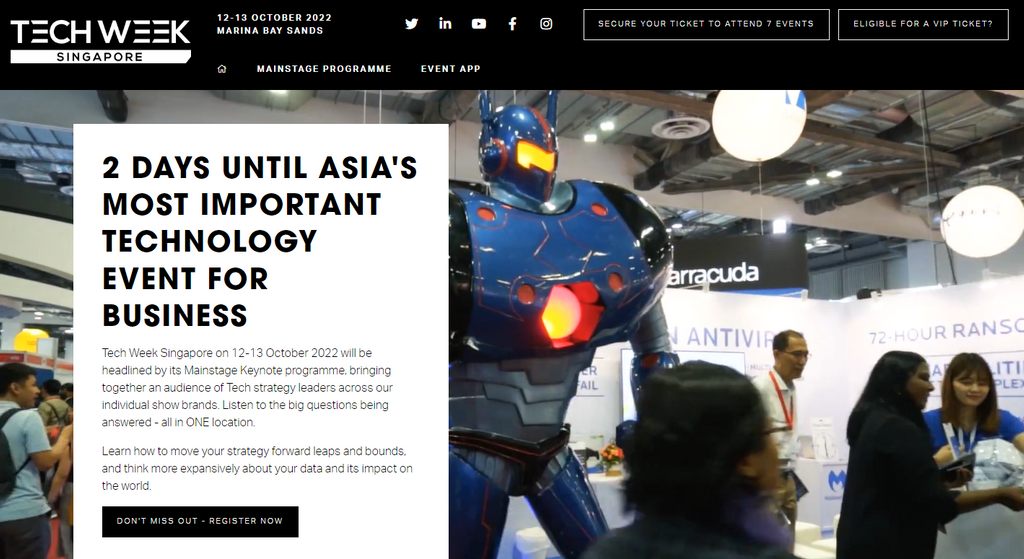
Task: Click the headline '2 Days Until Asia's'
Action: (259, 168)
